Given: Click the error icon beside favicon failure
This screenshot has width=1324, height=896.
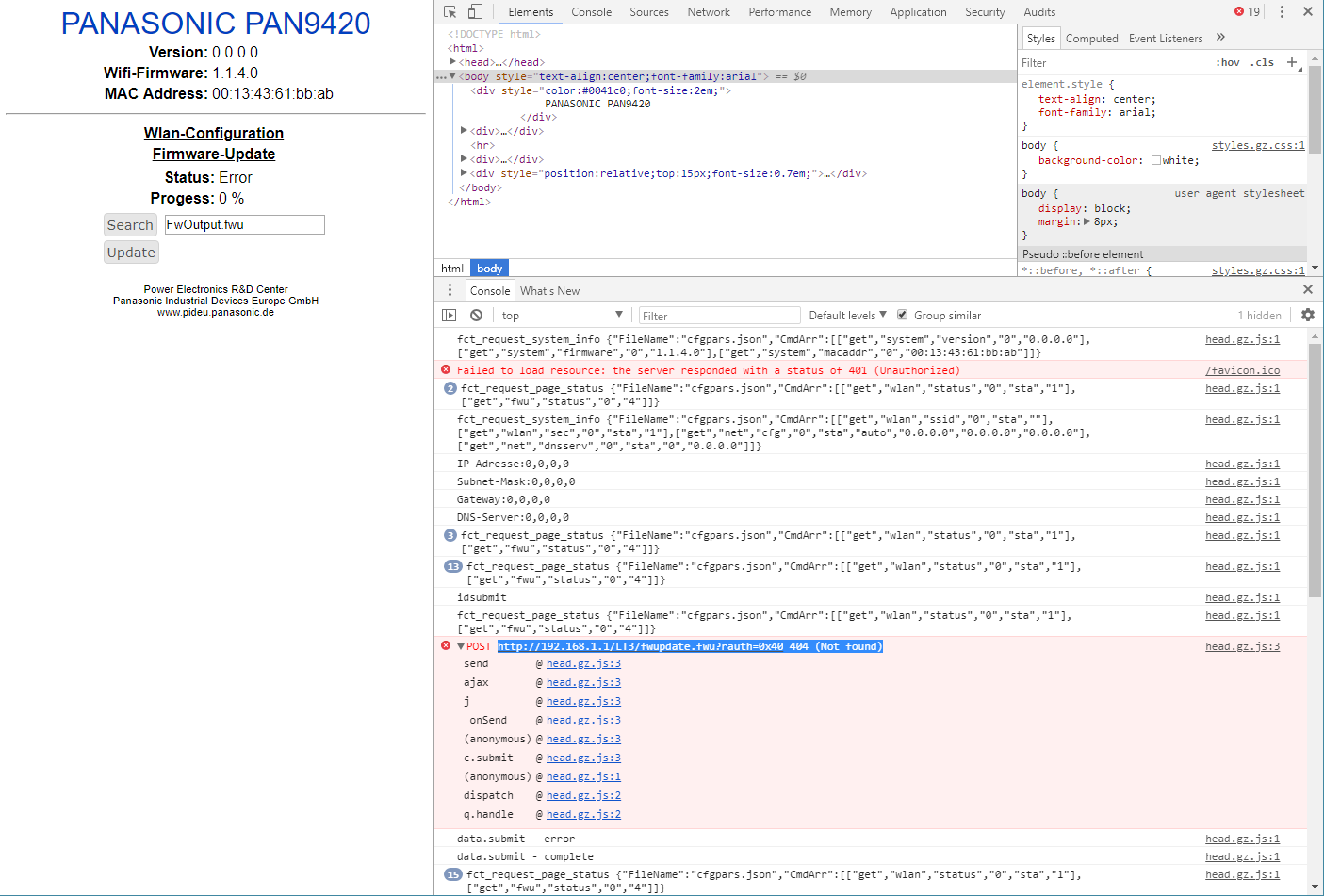Looking at the screenshot, I should [446, 369].
